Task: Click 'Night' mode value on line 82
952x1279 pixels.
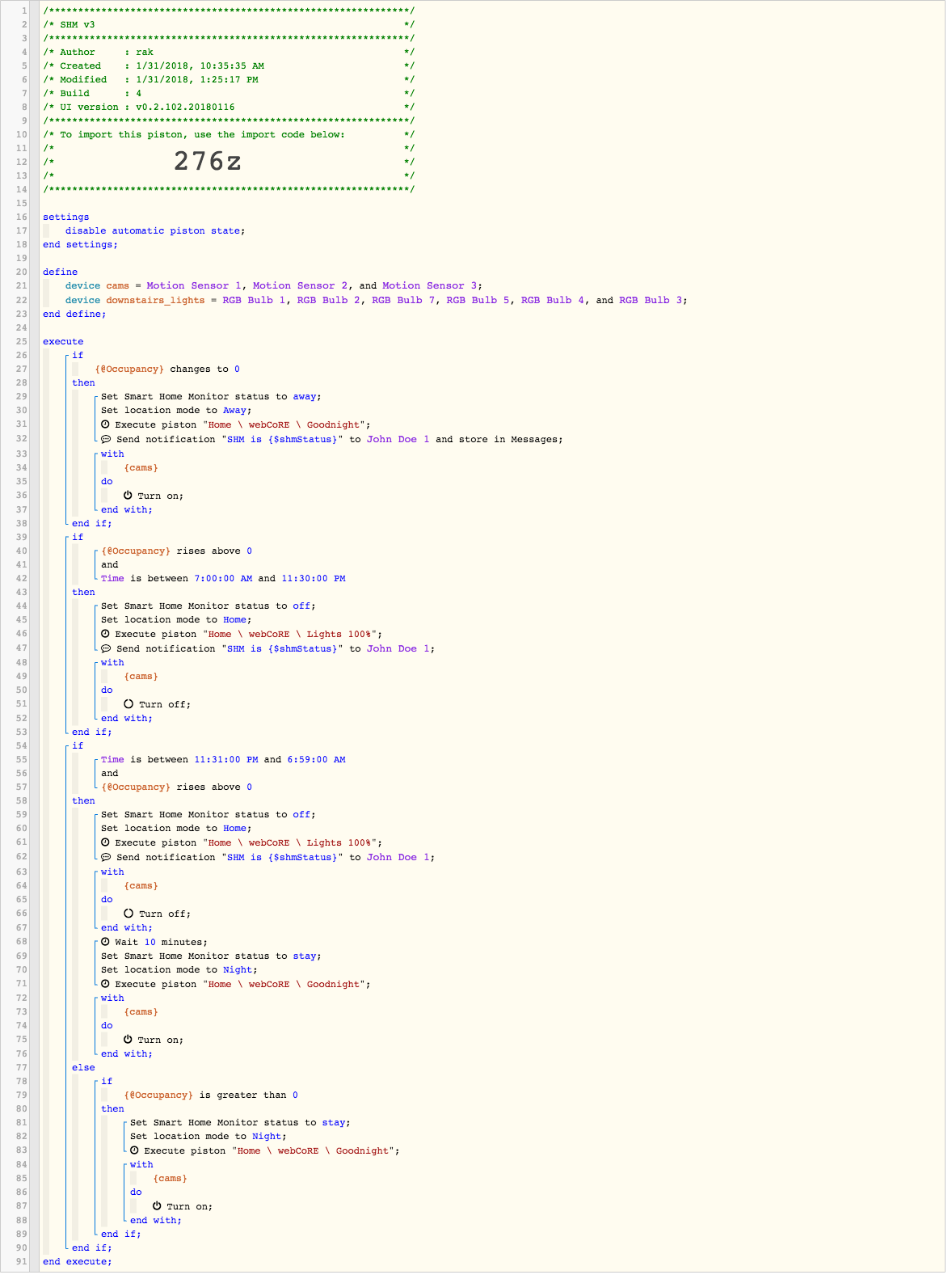Action: (x=267, y=1136)
